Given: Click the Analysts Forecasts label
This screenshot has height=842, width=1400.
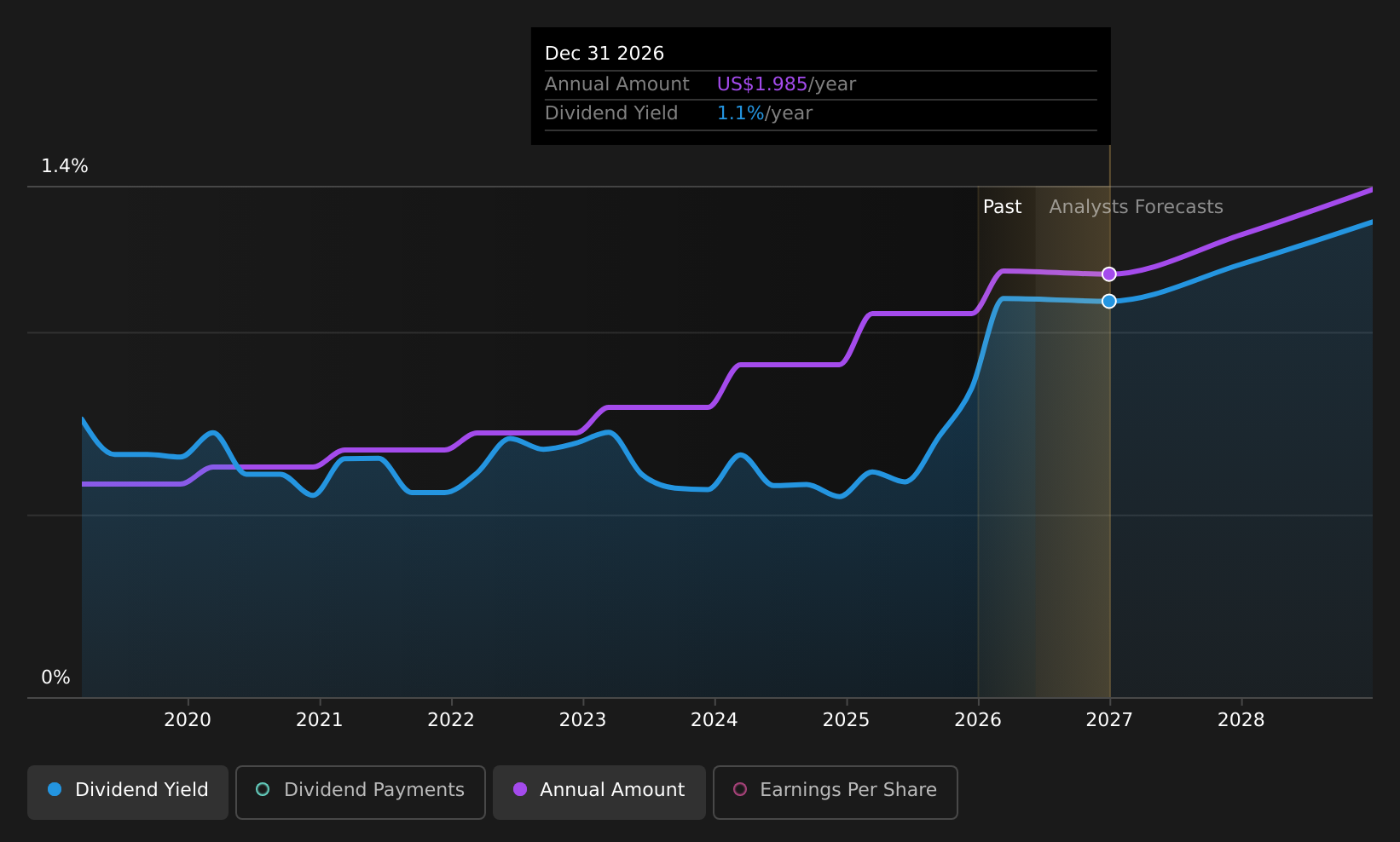Looking at the screenshot, I should pyautogui.click(x=1137, y=207).
